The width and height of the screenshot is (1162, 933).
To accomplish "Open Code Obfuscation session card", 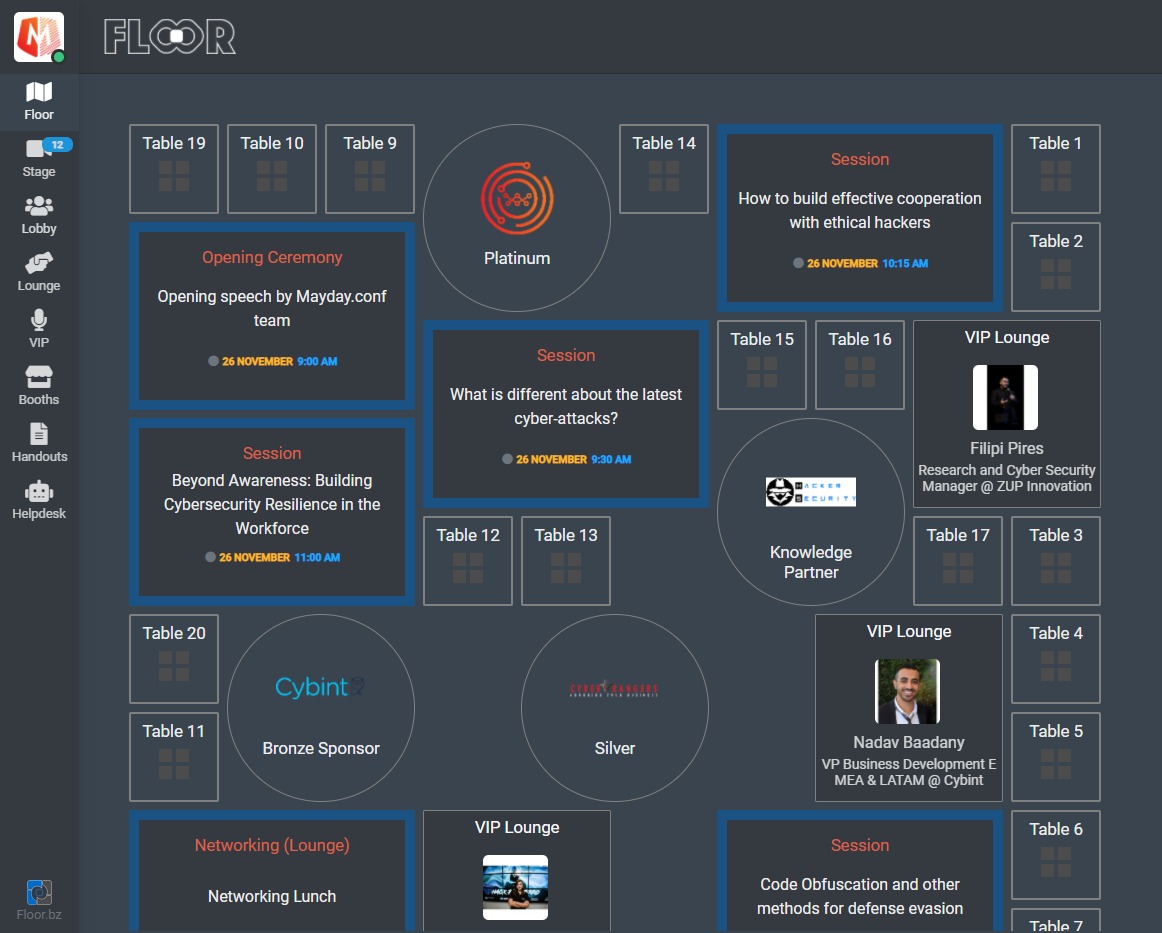I will 860,871.
